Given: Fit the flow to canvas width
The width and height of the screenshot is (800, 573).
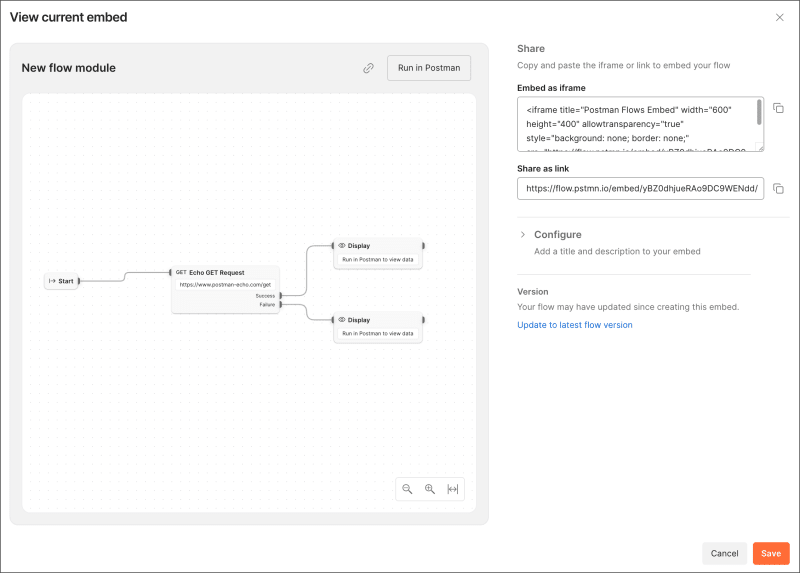Looking at the screenshot, I should coord(453,489).
